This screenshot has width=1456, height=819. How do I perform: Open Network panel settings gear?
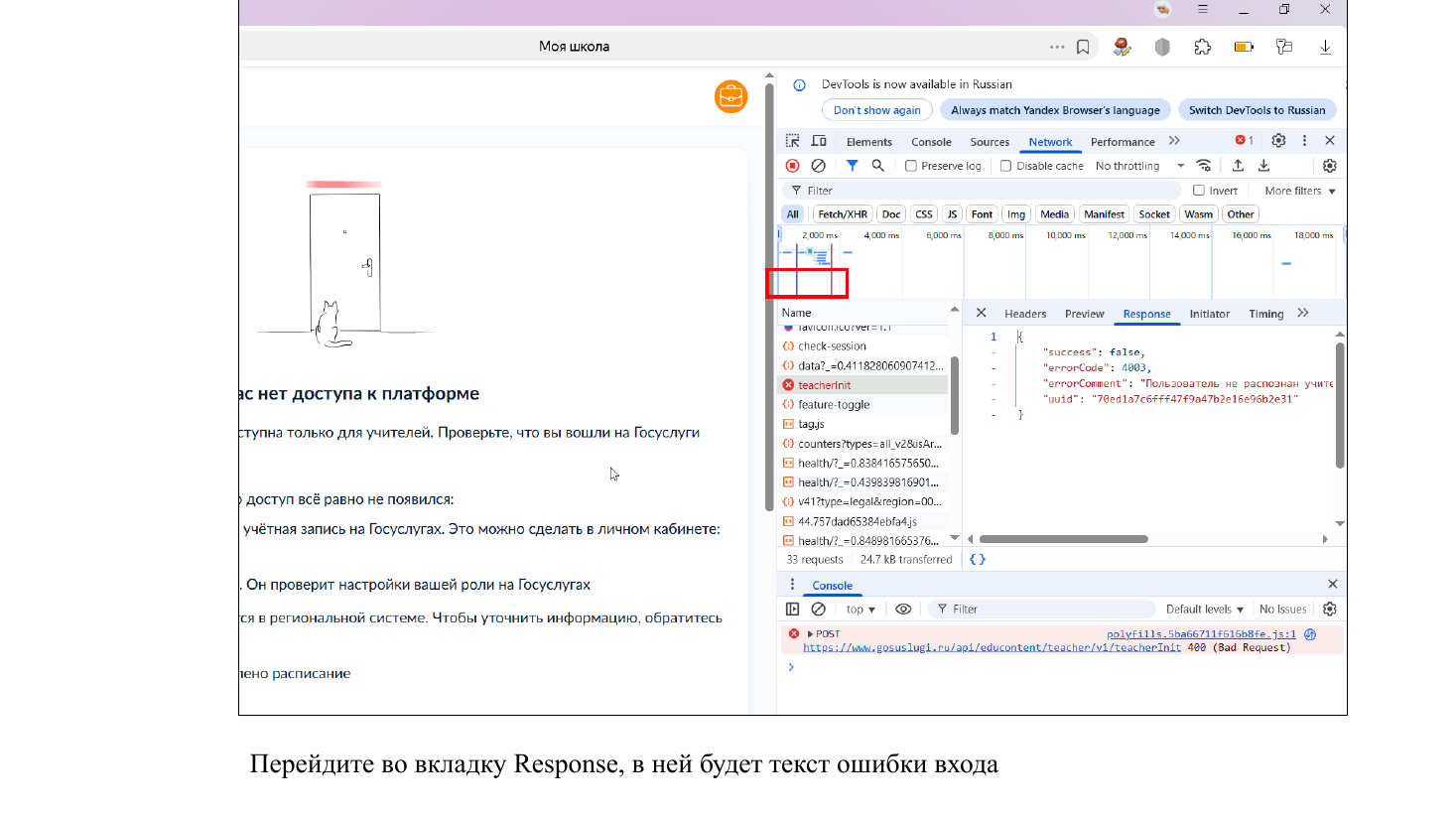click(1330, 166)
